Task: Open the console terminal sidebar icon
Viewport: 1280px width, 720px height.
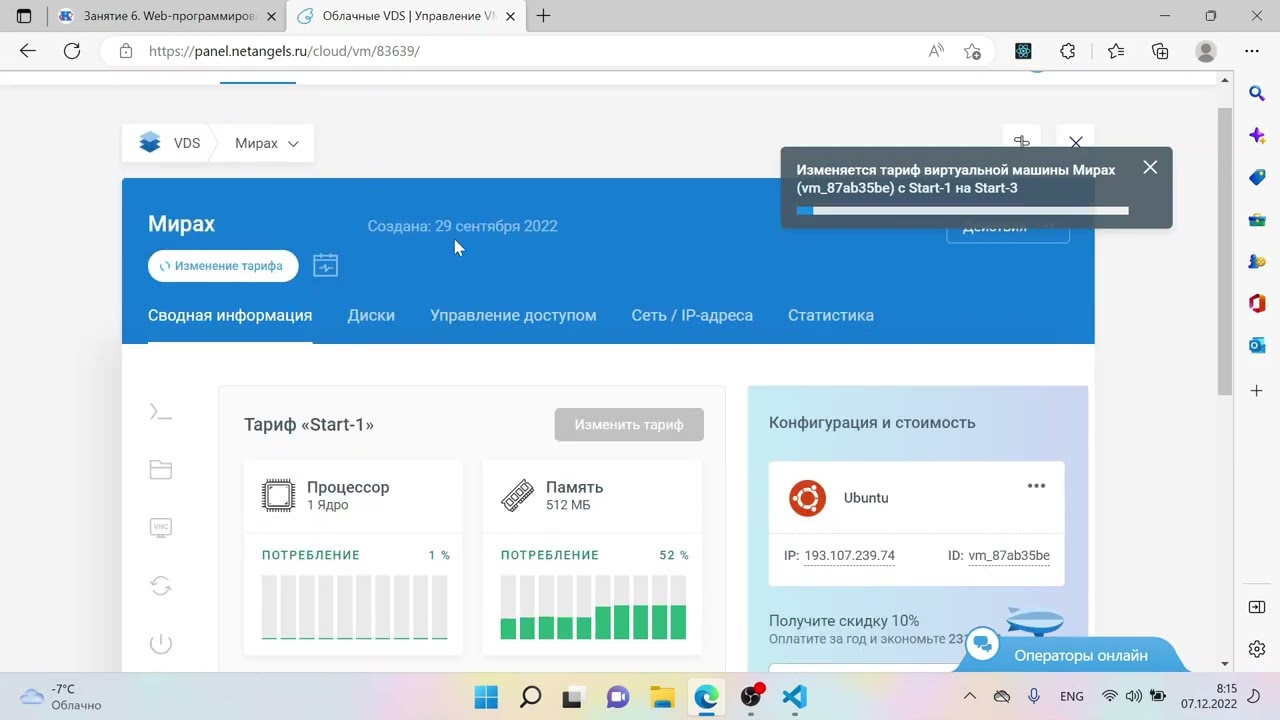Action: click(160, 412)
